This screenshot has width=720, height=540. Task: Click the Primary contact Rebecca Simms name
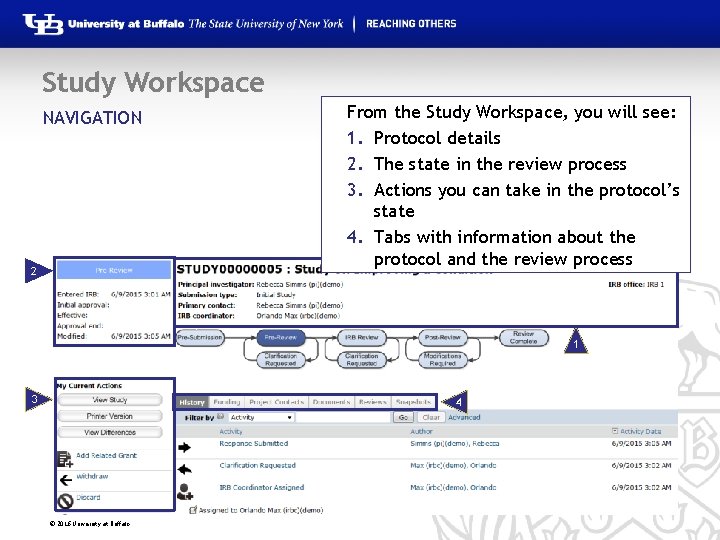[x=299, y=305]
